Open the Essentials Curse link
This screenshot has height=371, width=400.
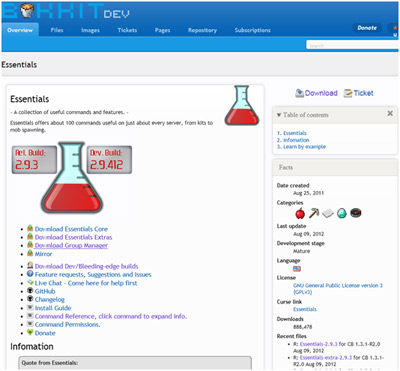click(305, 309)
